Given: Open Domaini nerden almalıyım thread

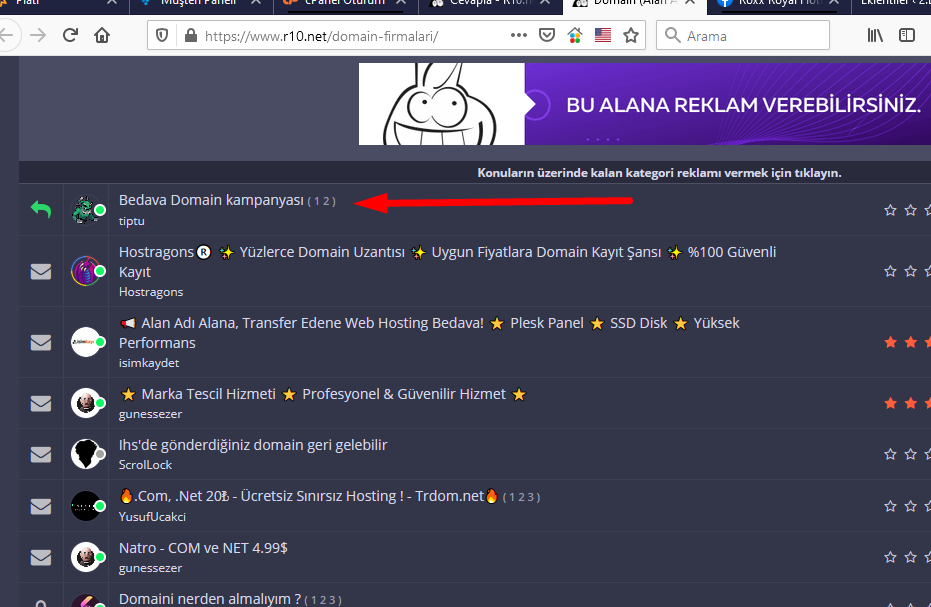Looking at the screenshot, I should (210, 599).
